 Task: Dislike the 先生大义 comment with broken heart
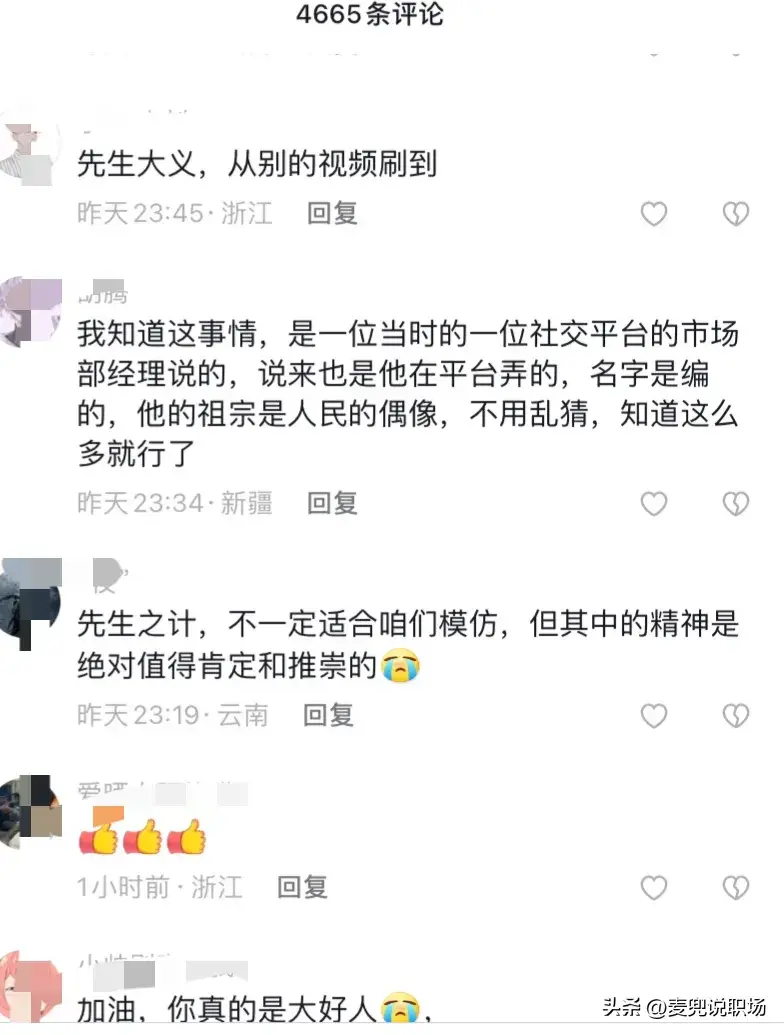736,214
